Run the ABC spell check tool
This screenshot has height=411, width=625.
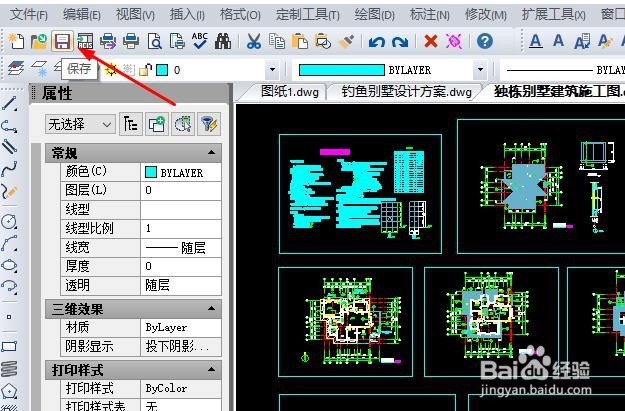[x=200, y=41]
